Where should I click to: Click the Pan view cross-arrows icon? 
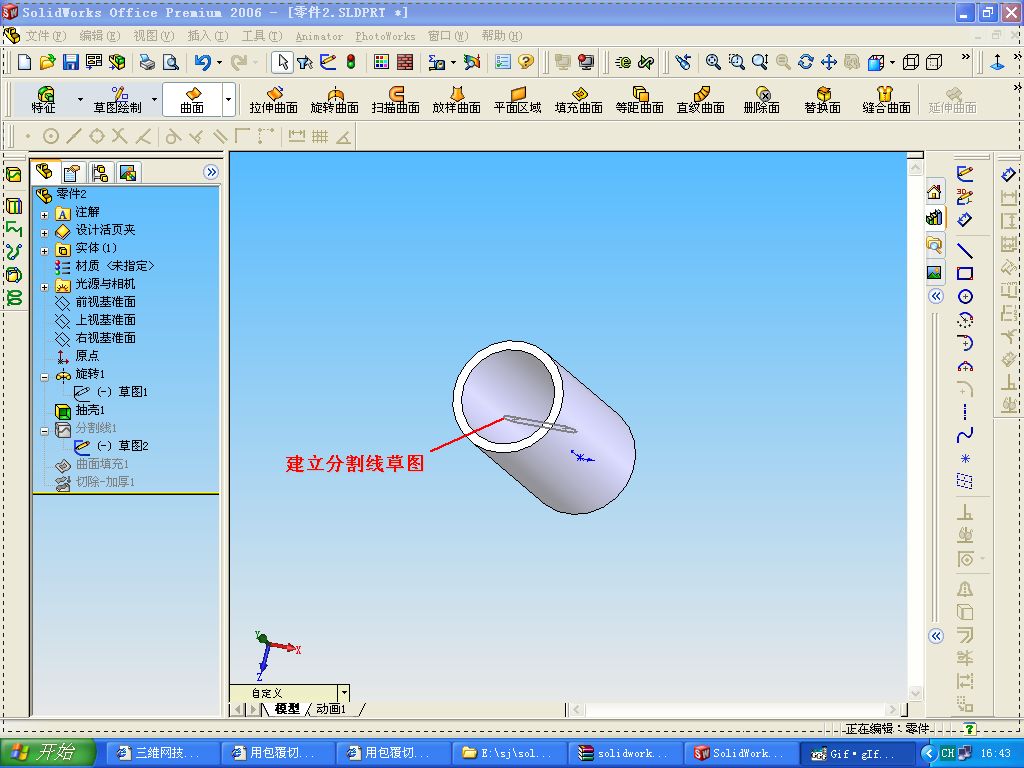coord(829,62)
